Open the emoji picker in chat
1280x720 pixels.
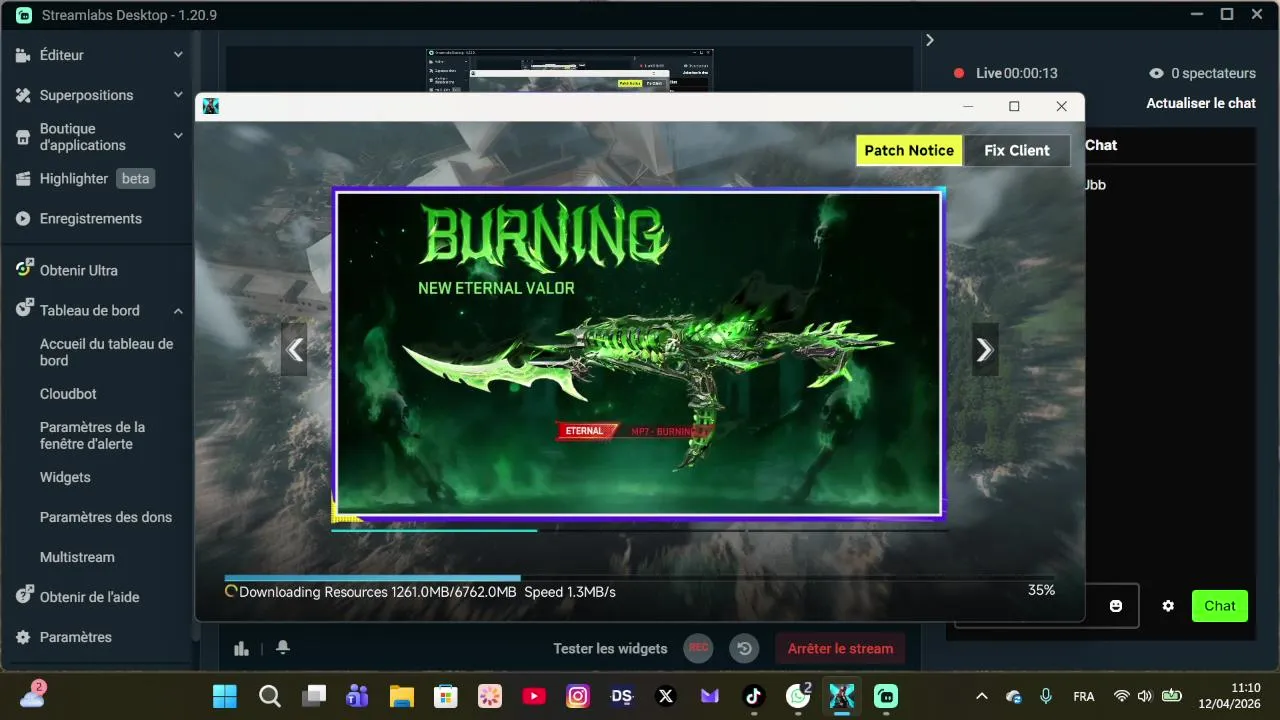[x=1116, y=606]
